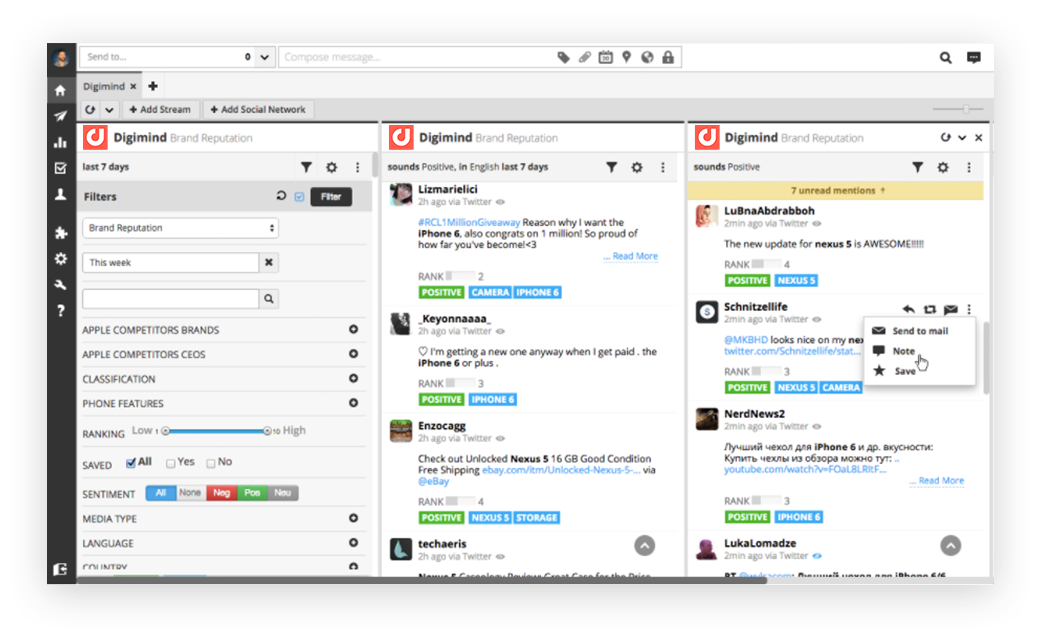
Task: Expand Apple Competitors Brands filter
Action: point(353,329)
